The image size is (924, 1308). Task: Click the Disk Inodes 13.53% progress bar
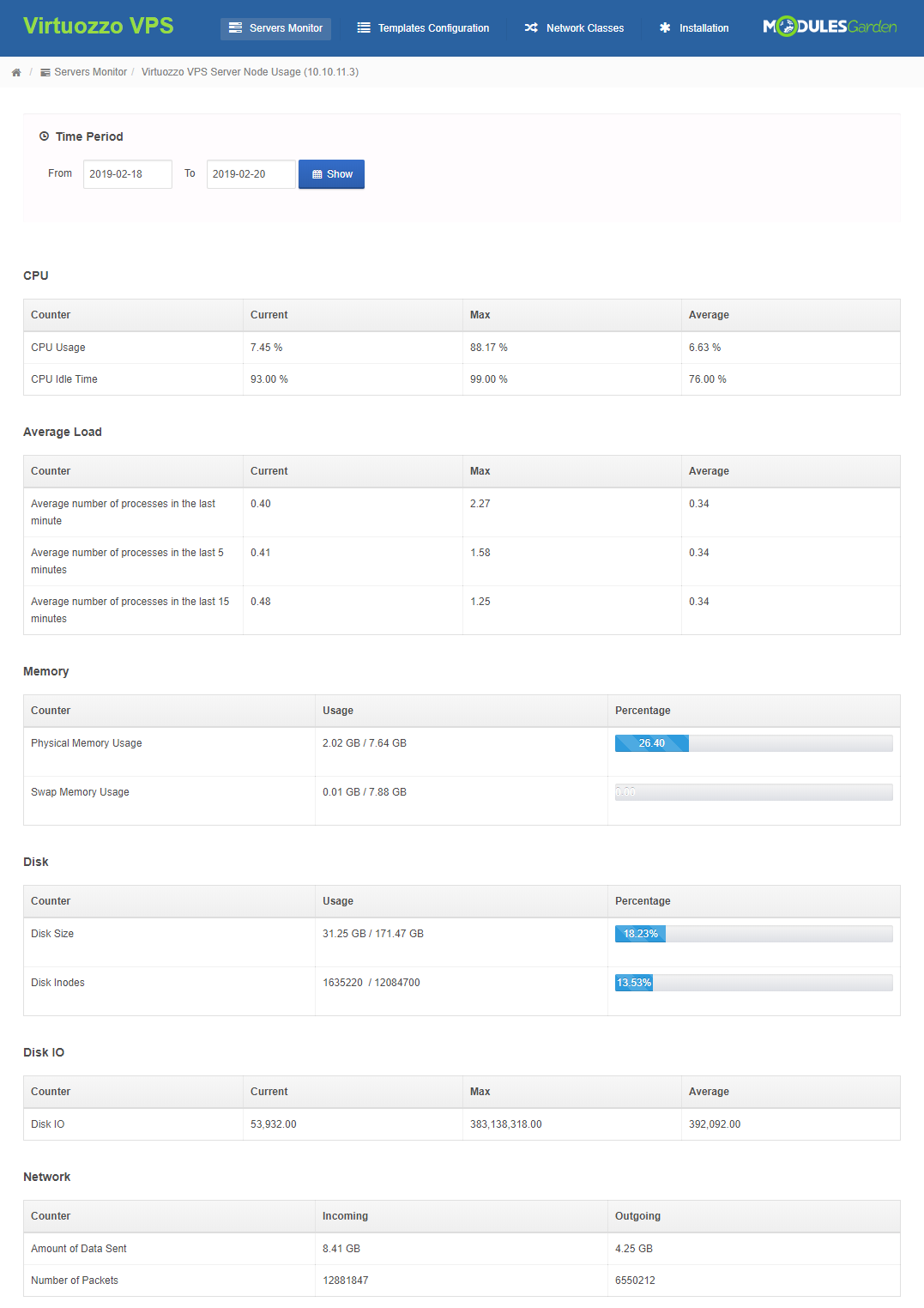pyautogui.click(x=753, y=983)
